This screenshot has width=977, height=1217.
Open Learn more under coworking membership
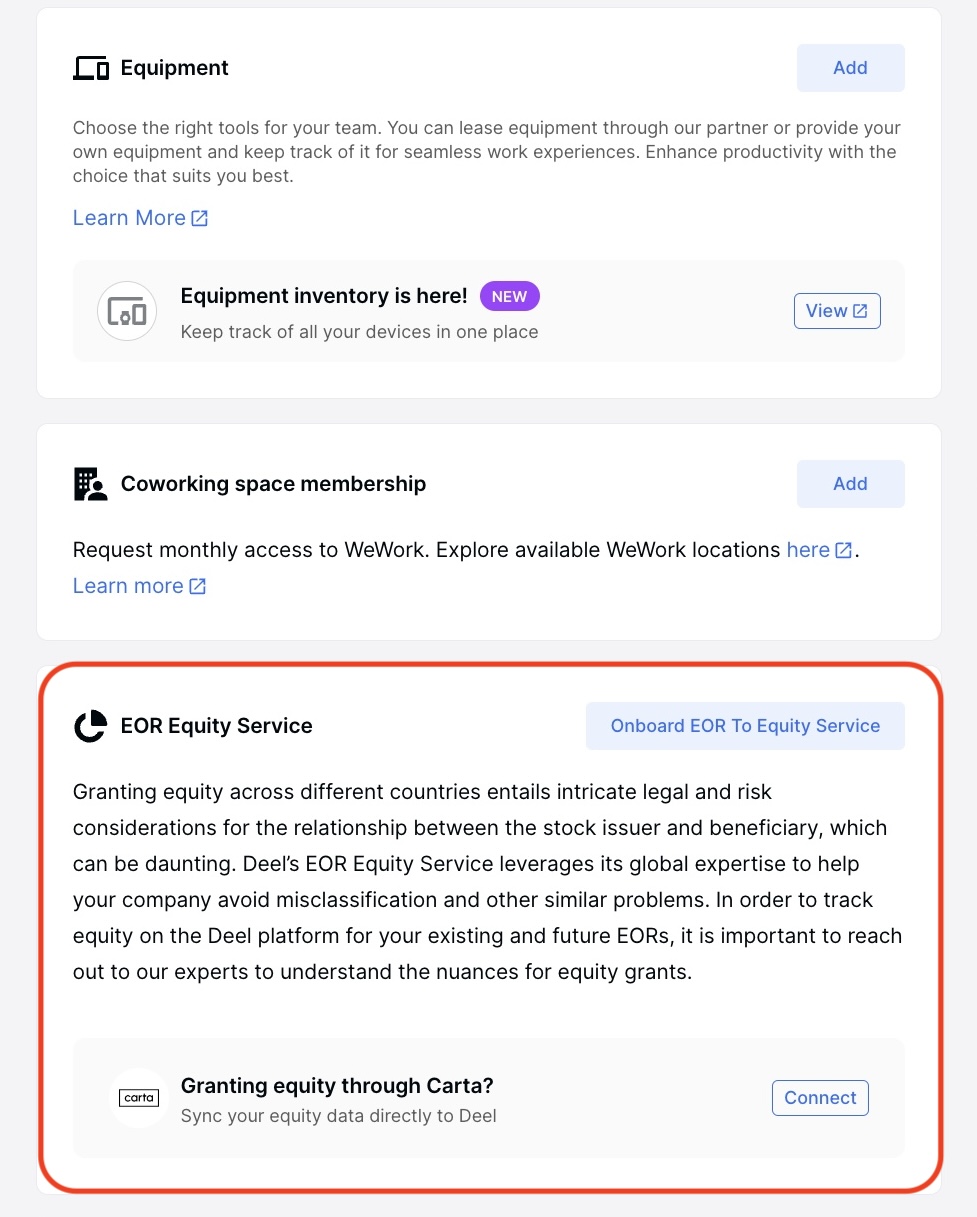(x=128, y=585)
